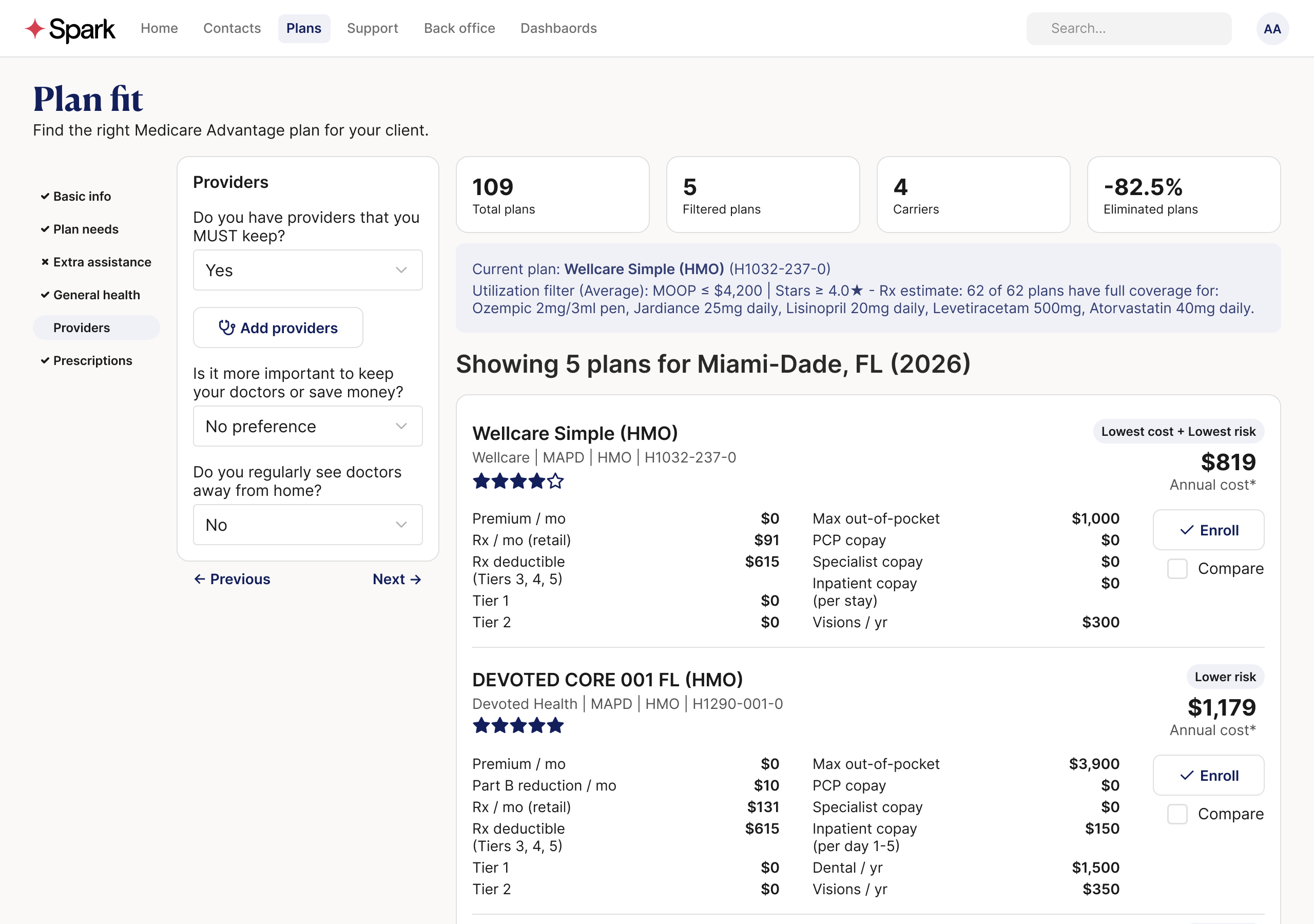
Task: Open the doctors or save money dropdown
Action: [x=307, y=427]
